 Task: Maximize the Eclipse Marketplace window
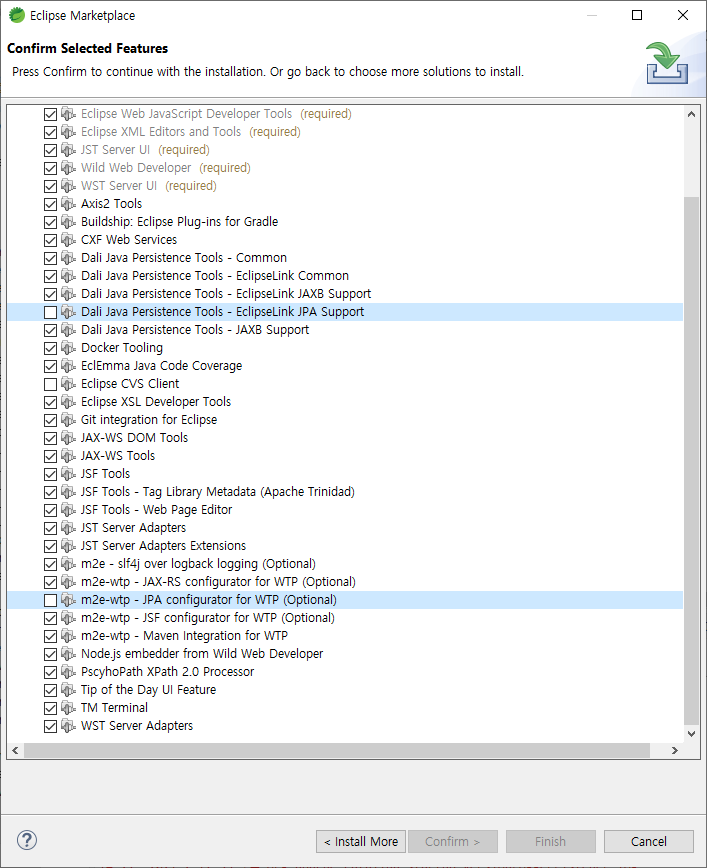(637, 15)
